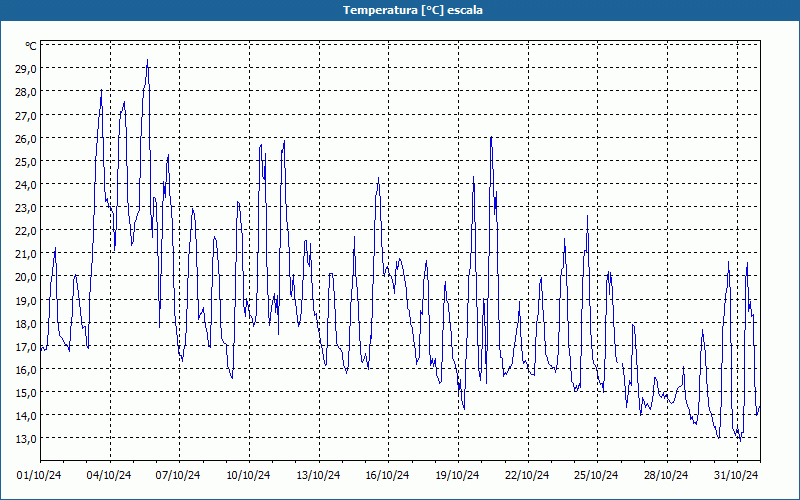Click the 25/10/24 date label

[x=596, y=475]
